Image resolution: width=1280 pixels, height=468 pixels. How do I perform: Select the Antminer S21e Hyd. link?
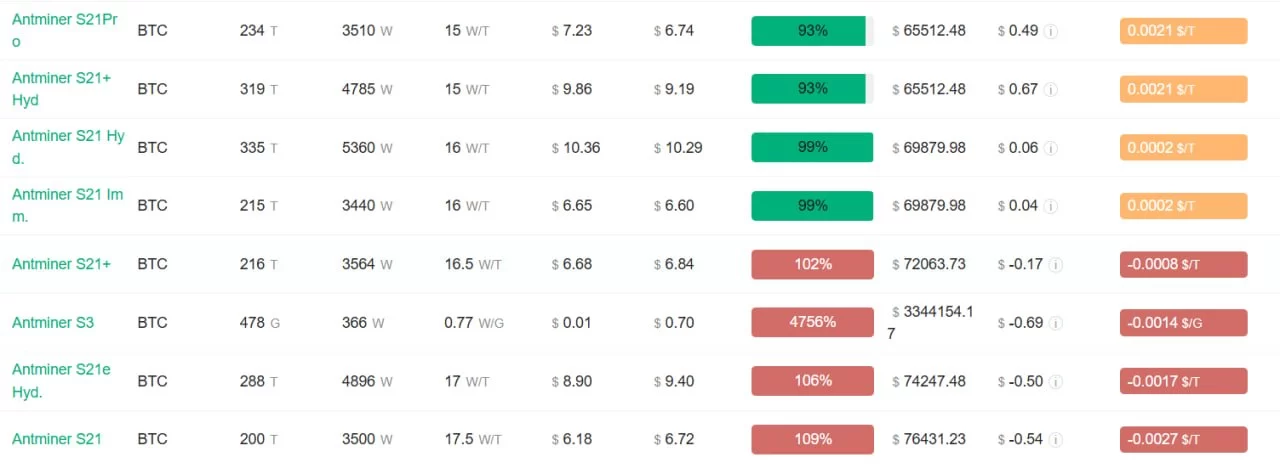tap(61, 381)
